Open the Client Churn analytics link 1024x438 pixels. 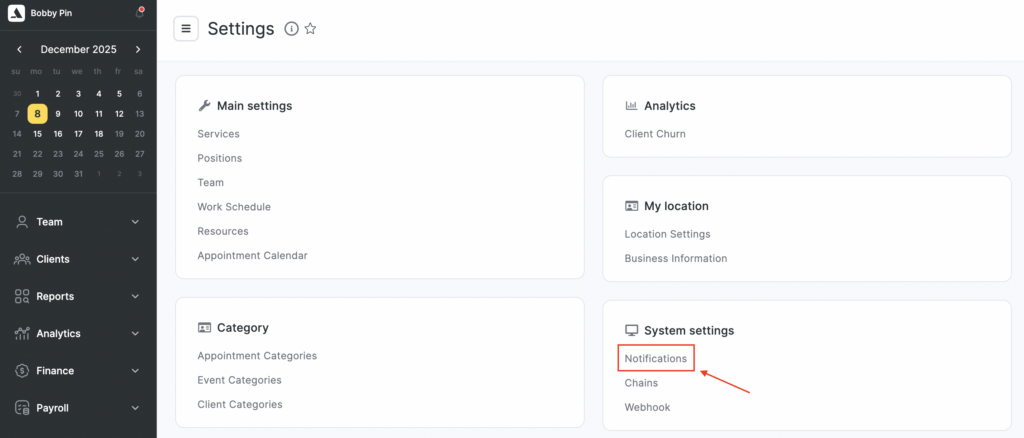[x=655, y=134]
